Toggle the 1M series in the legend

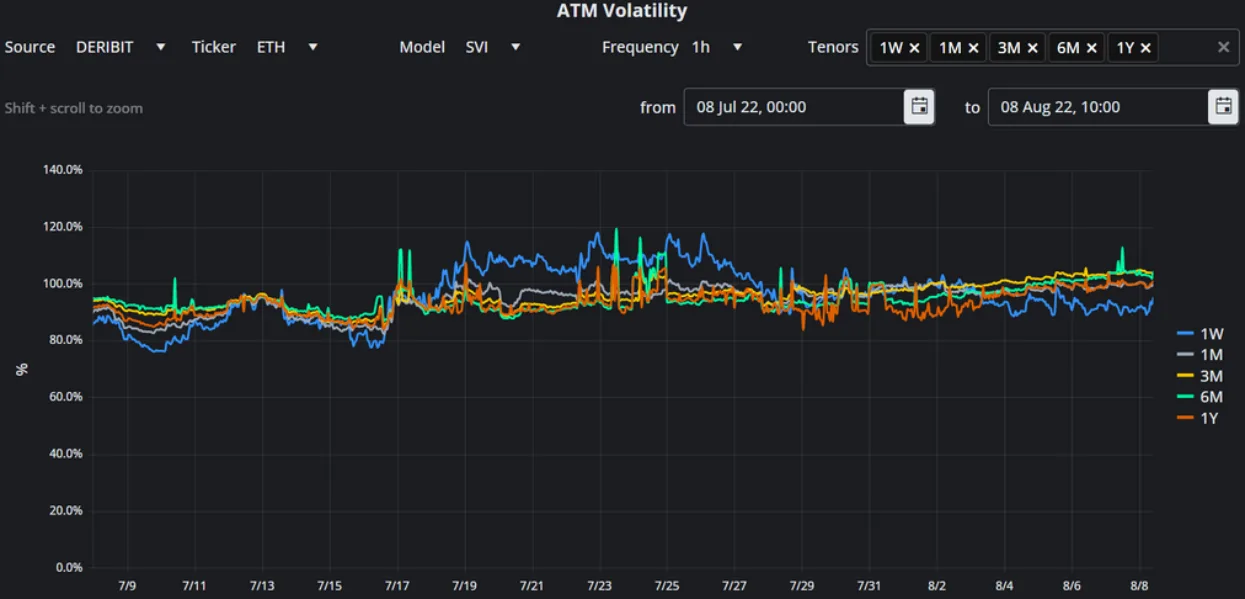[x=1200, y=355]
